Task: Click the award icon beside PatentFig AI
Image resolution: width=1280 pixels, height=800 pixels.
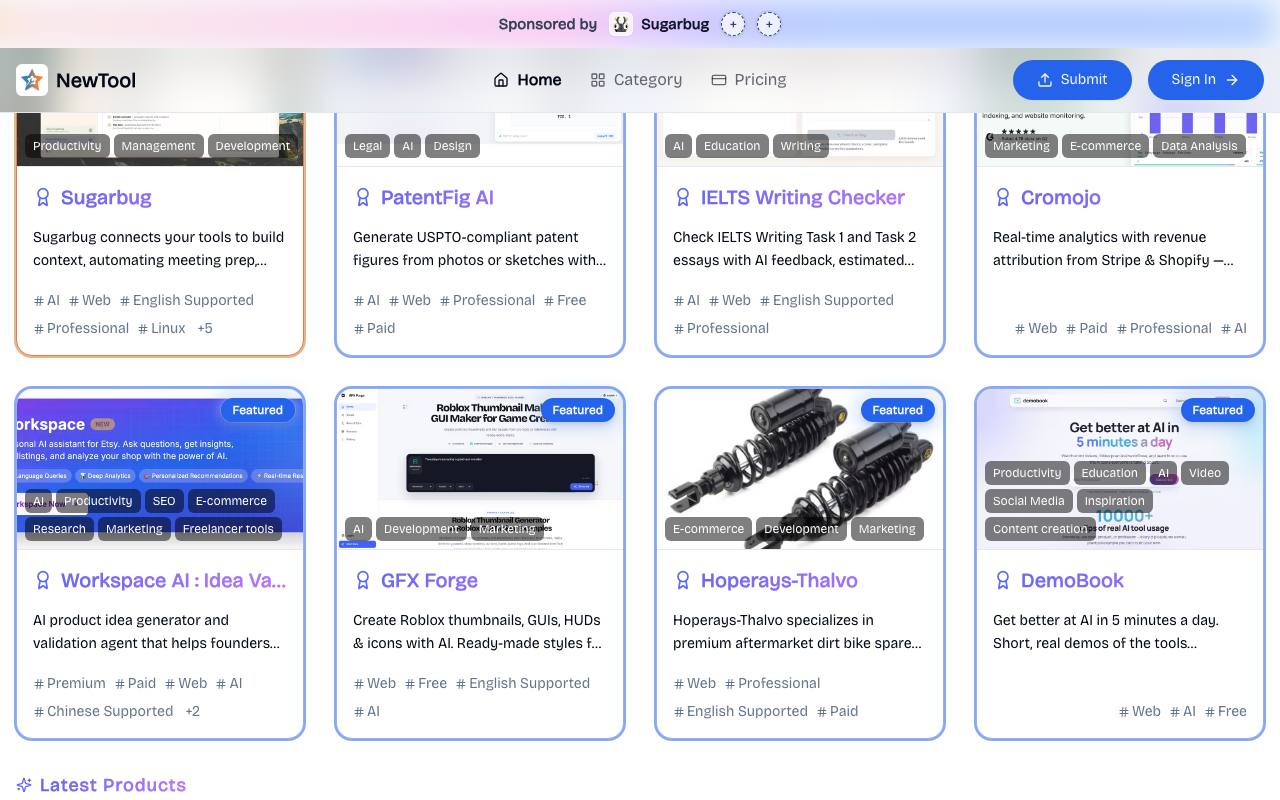Action: [x=363, y=198]
